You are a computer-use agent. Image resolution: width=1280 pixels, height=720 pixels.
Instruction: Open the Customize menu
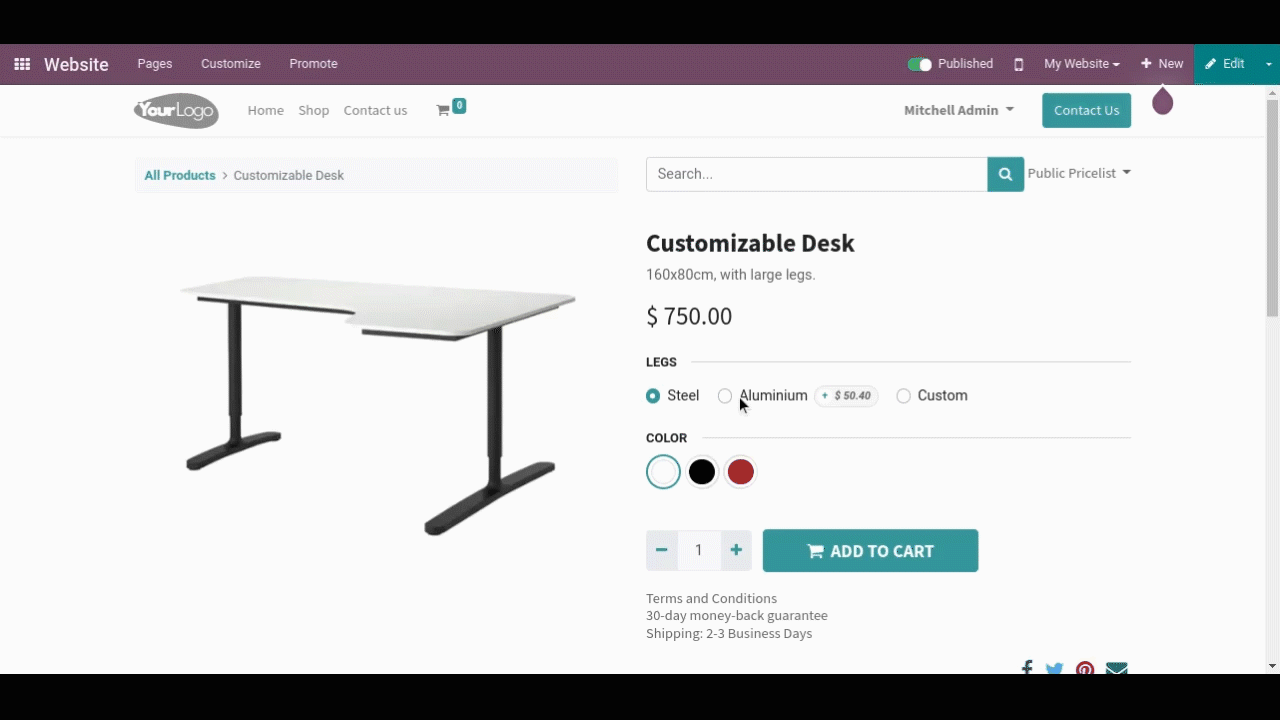coord(231,64)
